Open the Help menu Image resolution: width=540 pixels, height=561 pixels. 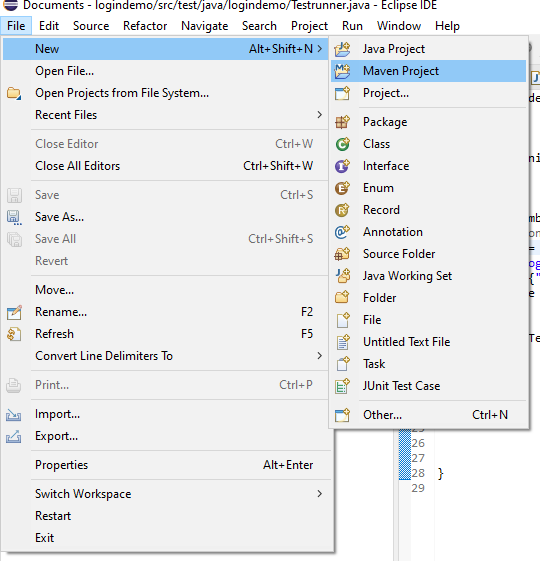(447, 26)
